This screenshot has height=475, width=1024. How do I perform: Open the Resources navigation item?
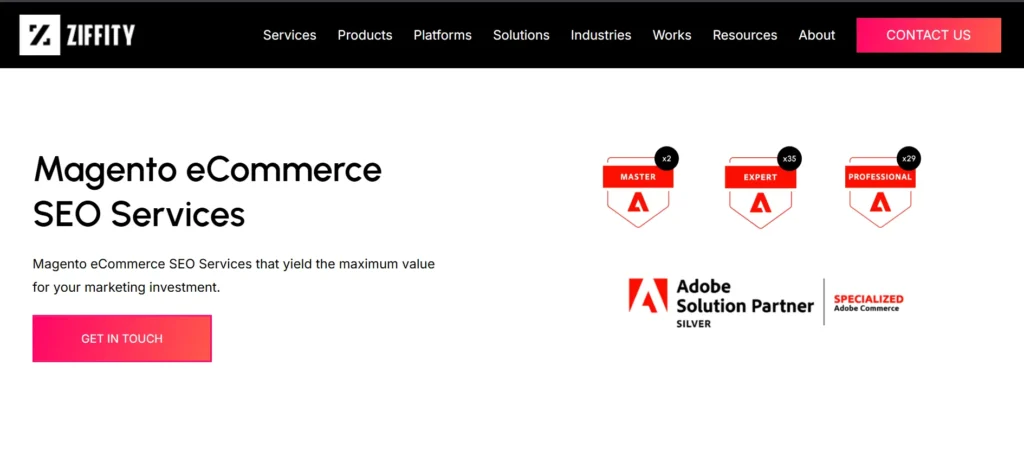(744, 35)
